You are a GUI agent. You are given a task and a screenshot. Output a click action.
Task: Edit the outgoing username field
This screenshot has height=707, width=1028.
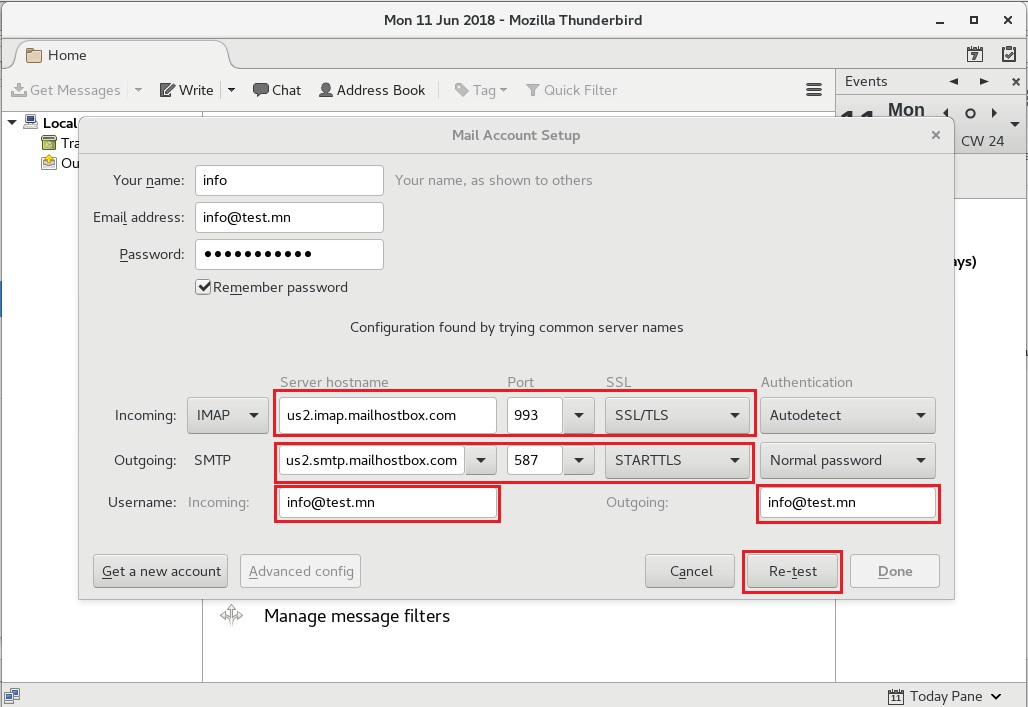(x=848, y=502)
